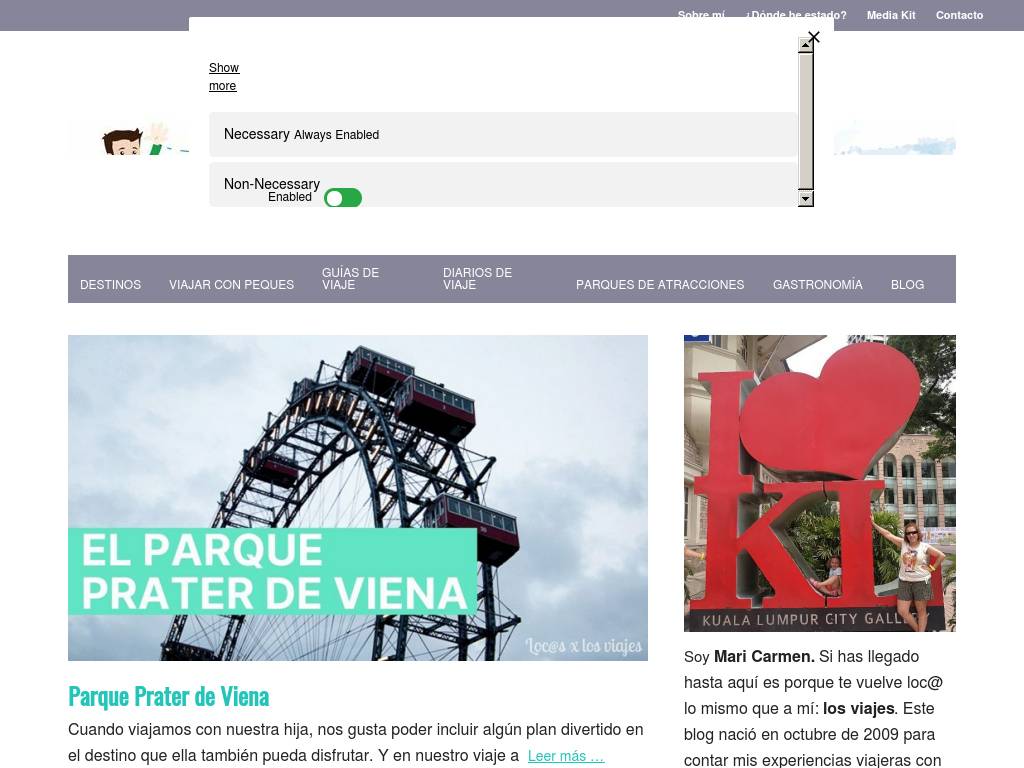Click the Leer más link

coord(565,756)
